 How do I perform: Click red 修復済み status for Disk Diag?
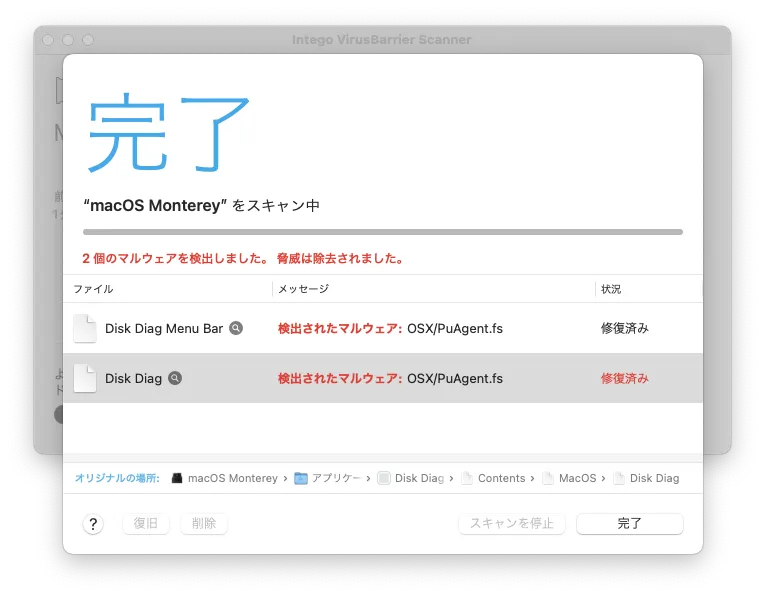(x=624, y=378)
